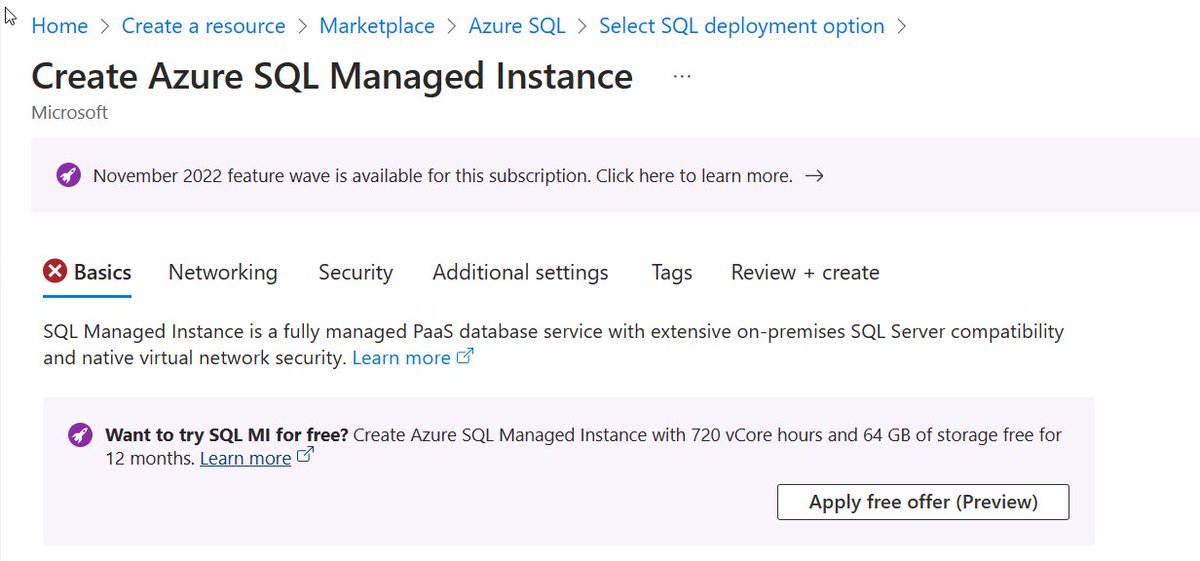Apply free offer (Preview)
This screenshot has height=561, width=1200.
923,502
